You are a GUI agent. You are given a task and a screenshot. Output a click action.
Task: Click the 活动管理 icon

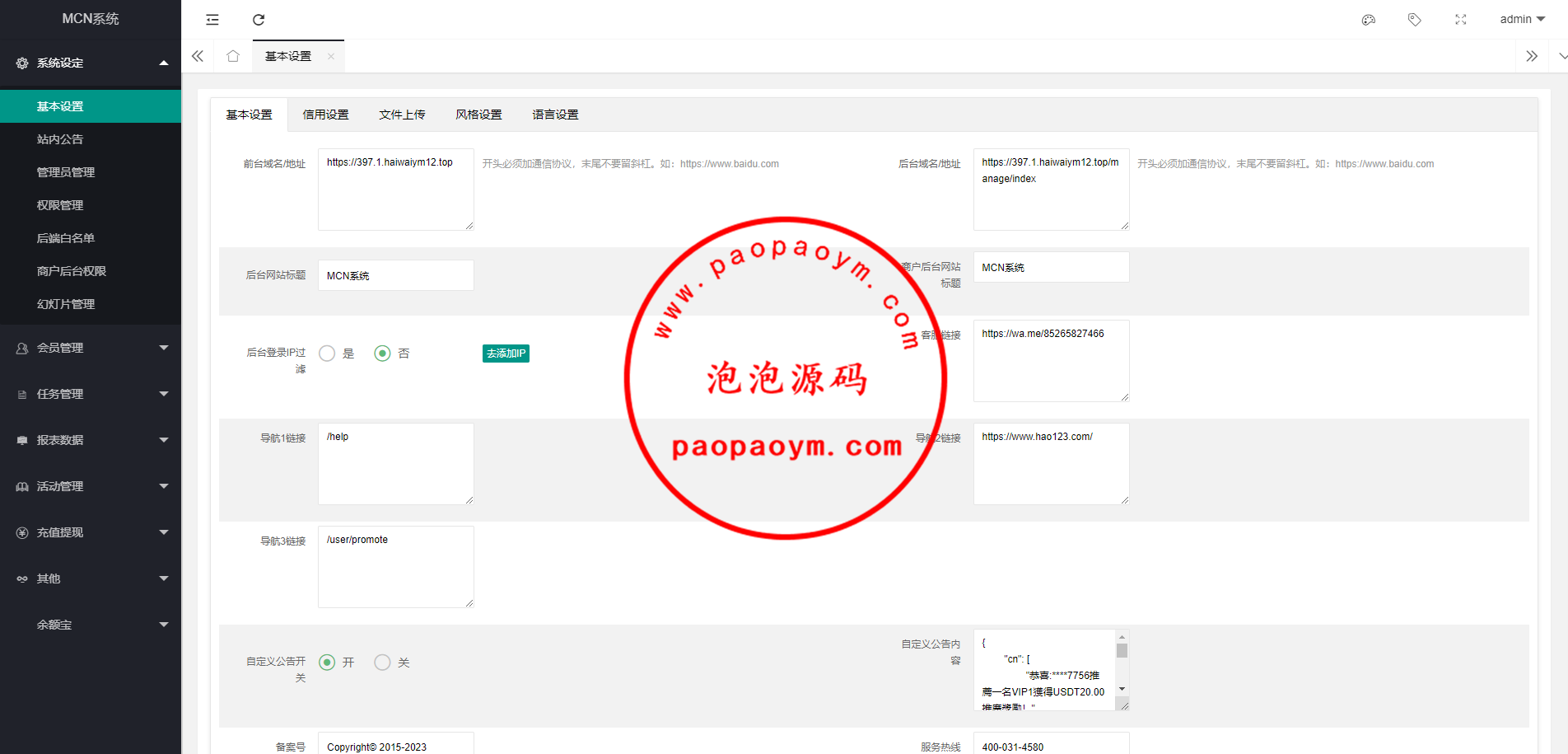(x=22, y=487)
